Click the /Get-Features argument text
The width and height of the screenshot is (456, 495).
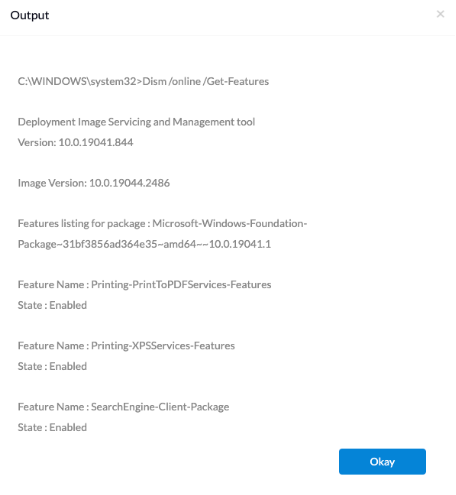pyautogui.click(x=236, y=81)
